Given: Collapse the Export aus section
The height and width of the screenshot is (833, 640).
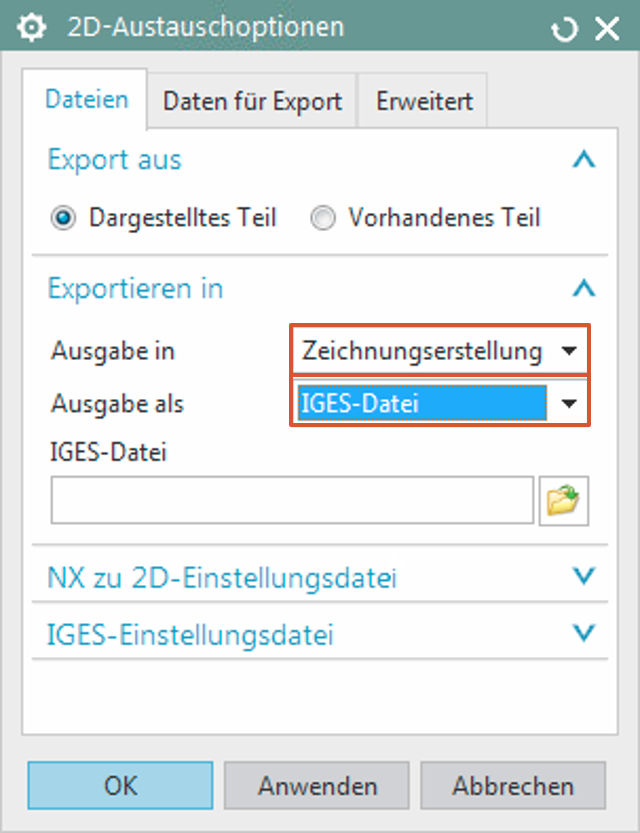Looking at the screenshot, I should tap(584, 160).
